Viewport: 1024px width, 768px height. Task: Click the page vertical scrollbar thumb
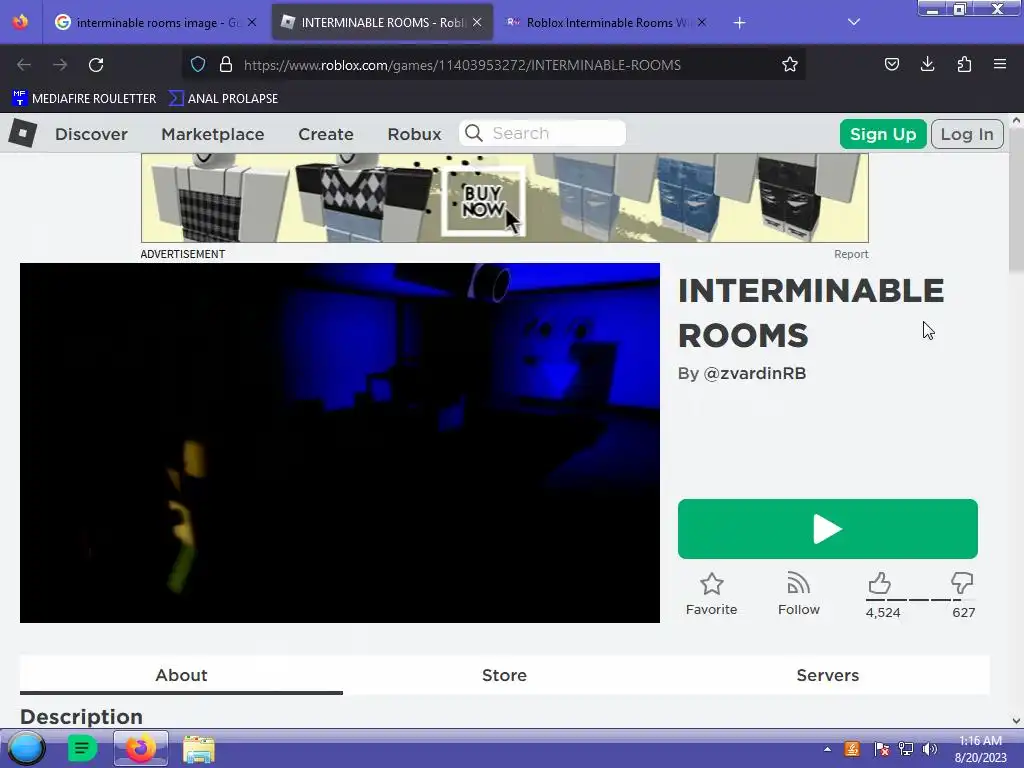click(x=1016, y=199)
